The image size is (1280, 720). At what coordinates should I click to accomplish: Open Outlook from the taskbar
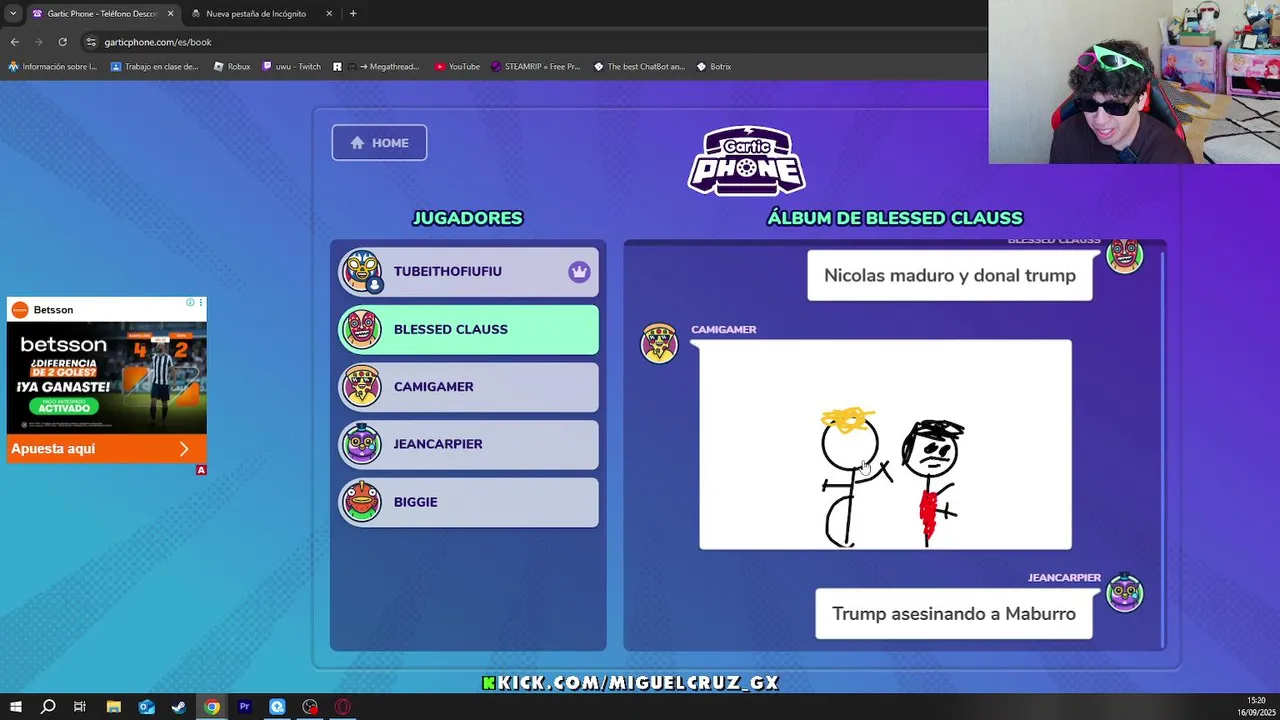point(146,707)
